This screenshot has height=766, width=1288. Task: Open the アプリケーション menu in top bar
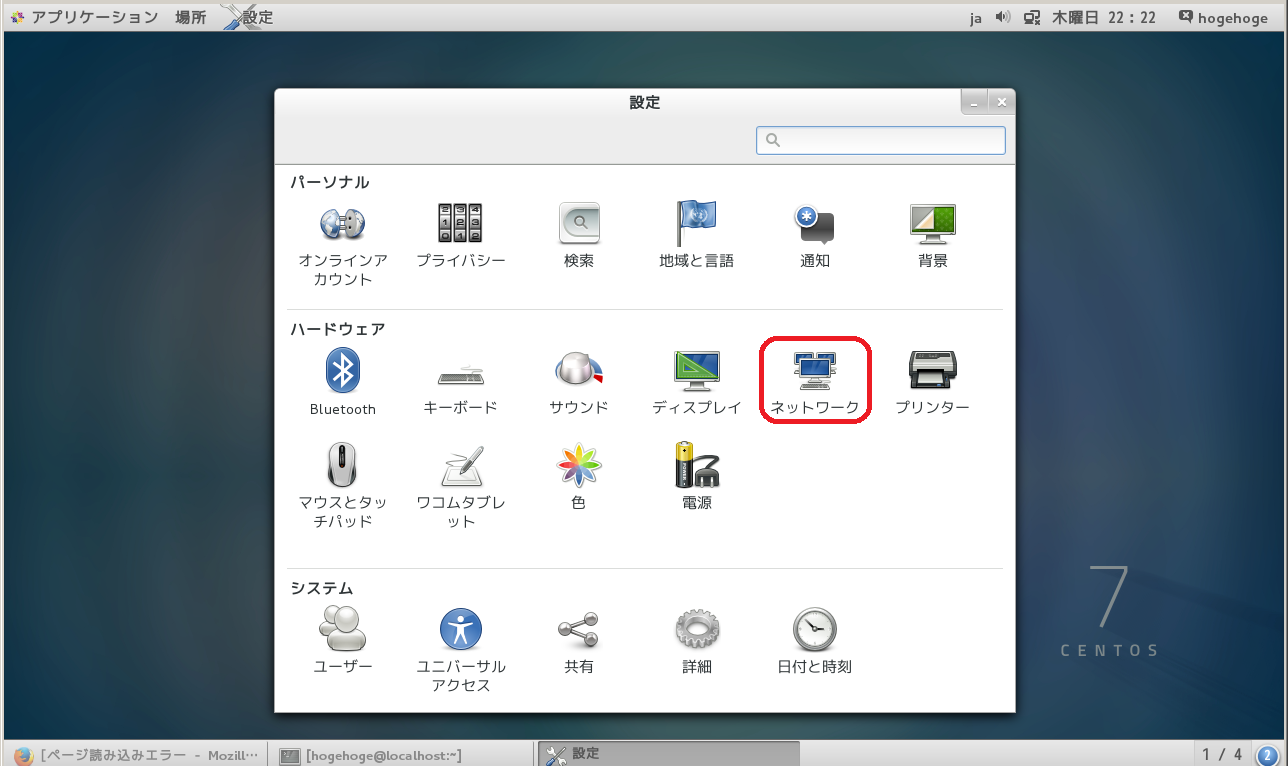(x=84, y=17)
